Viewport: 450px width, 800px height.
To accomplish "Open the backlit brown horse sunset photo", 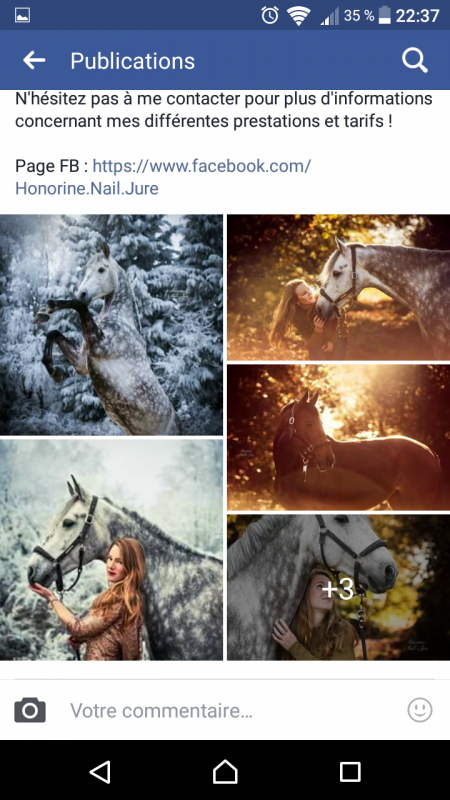I will [x=338, y=437].
